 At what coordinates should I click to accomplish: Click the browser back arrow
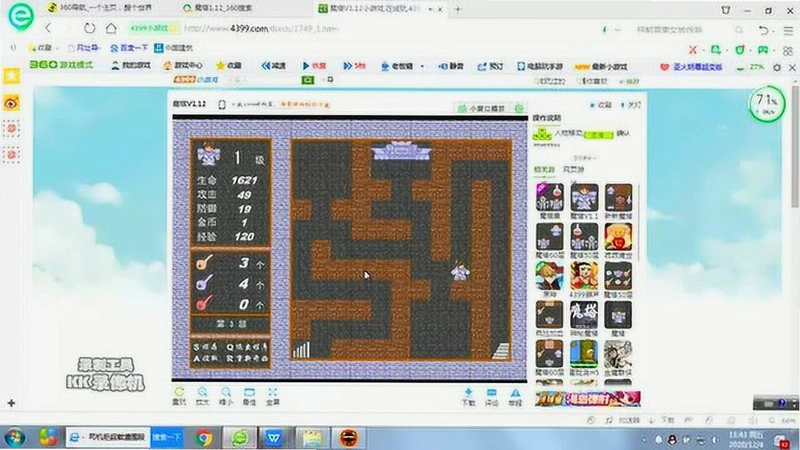pyautogui.click(x=48, y=28)
